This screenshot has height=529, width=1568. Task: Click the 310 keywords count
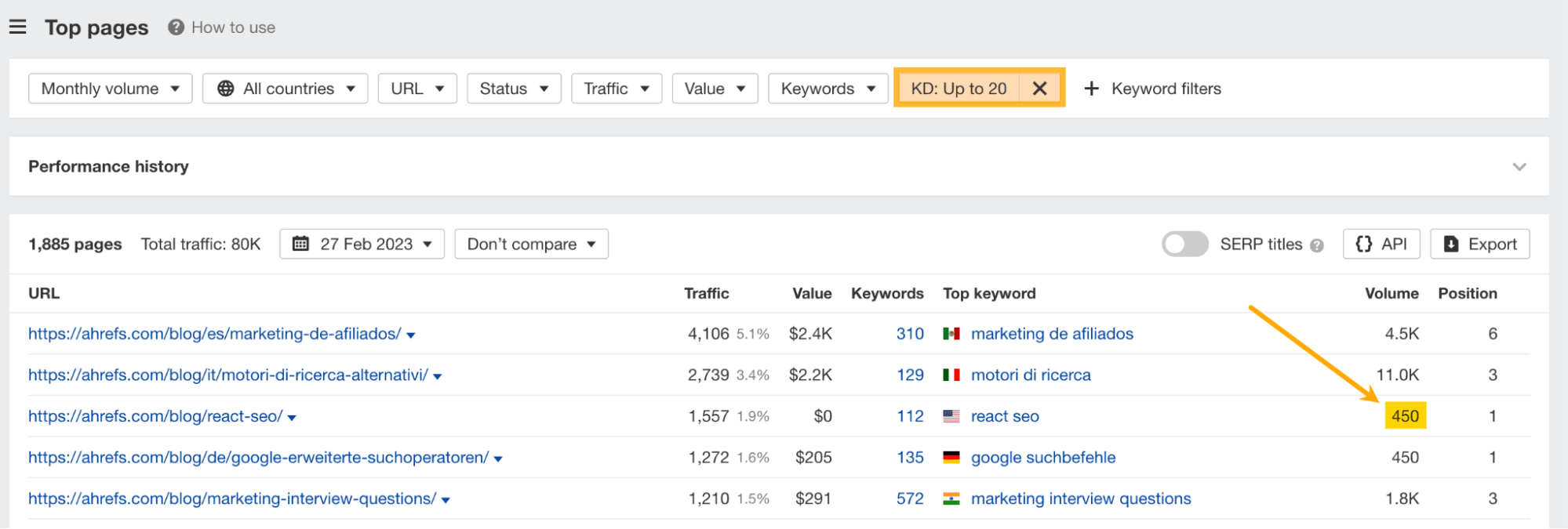tap(910, 334)
